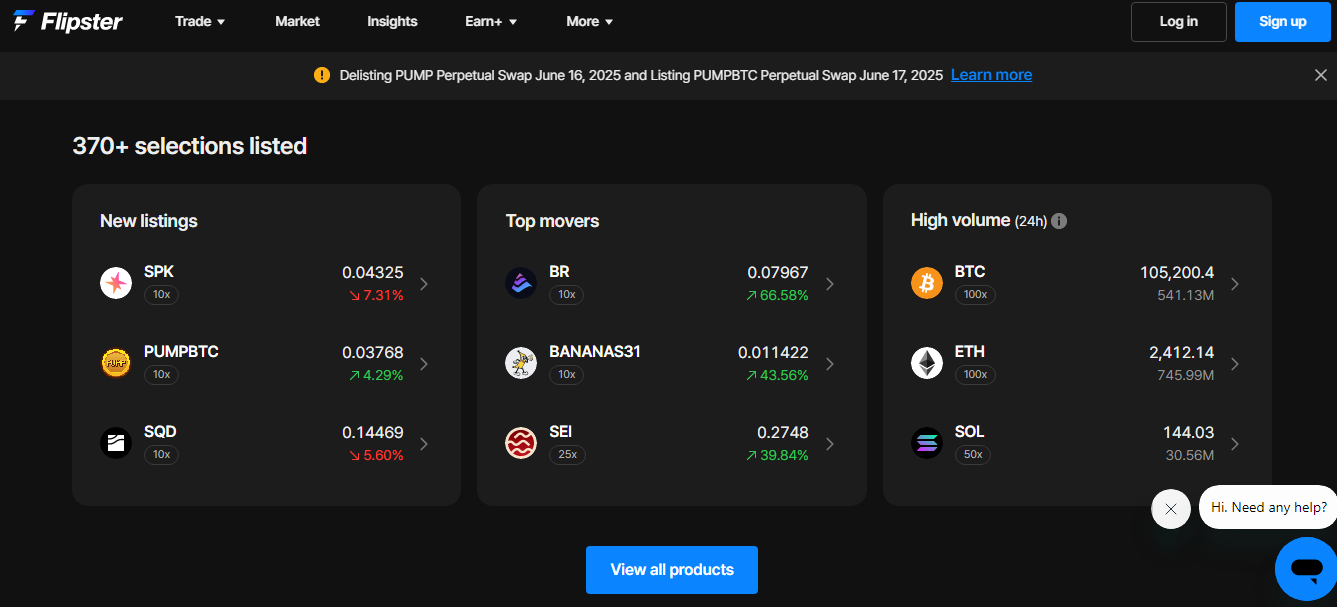Click the Solana SOL icon
1337x607 pixels.
click(x=927, y=443)
